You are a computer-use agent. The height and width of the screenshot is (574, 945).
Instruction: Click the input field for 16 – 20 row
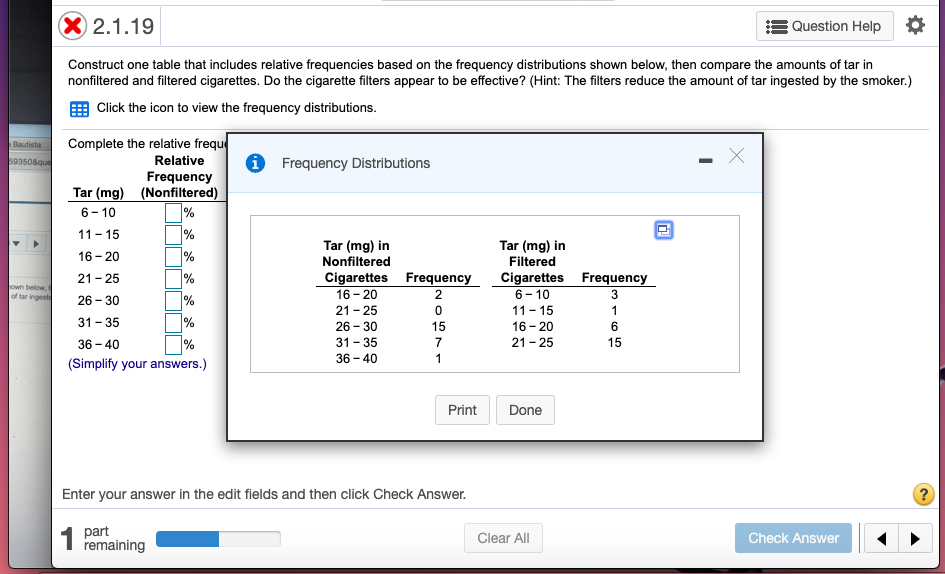tap(174, 257)
